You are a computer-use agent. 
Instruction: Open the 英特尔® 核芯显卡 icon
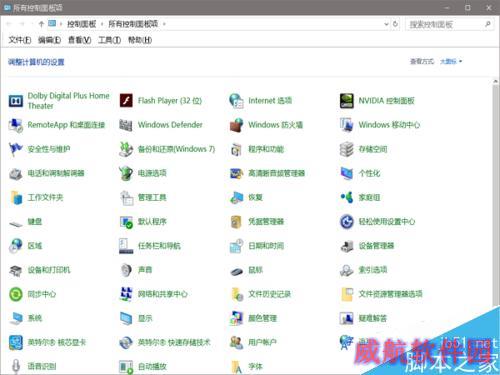[x=16, y=343]
